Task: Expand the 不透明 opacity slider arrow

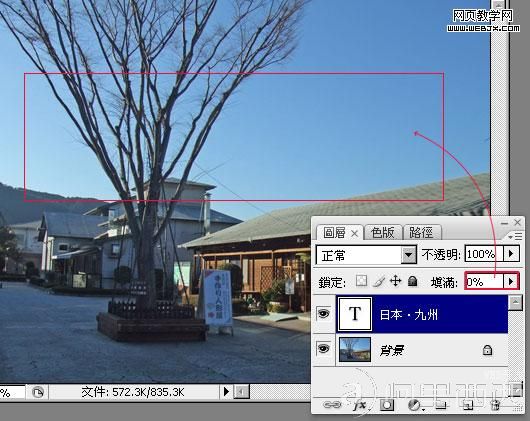Action: (x=511, y=253)
